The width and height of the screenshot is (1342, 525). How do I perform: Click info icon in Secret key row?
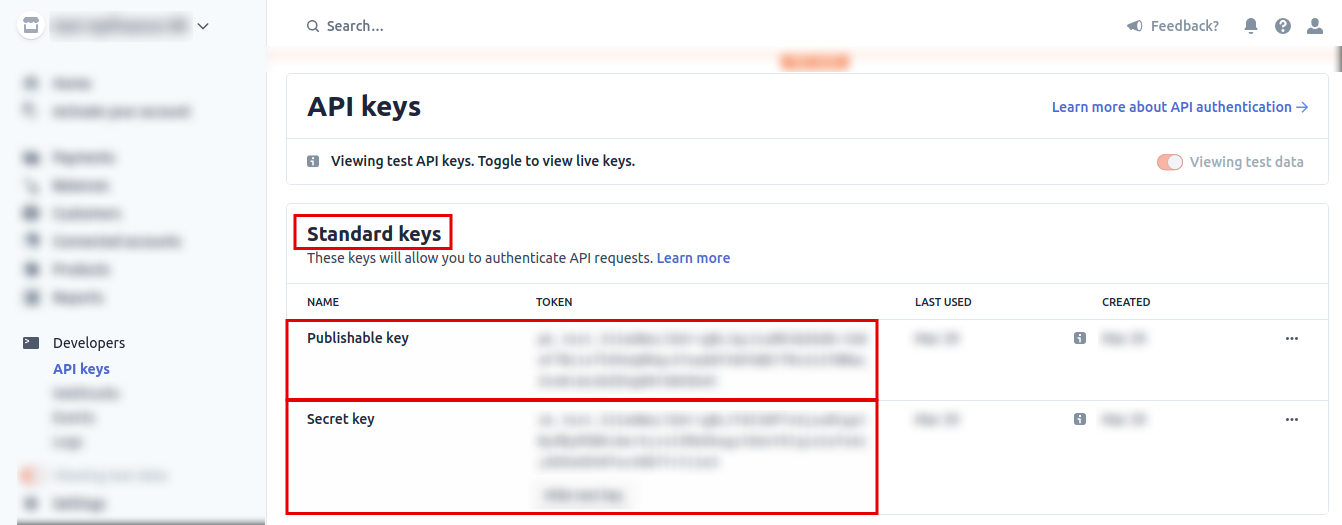[1080, 420]
